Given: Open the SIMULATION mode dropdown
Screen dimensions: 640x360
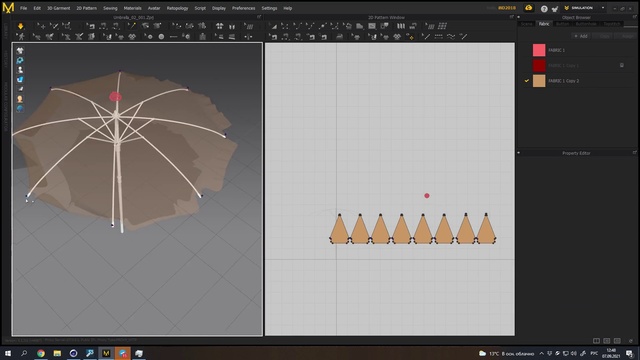Looking at the screenshot, I should [603, 8].
